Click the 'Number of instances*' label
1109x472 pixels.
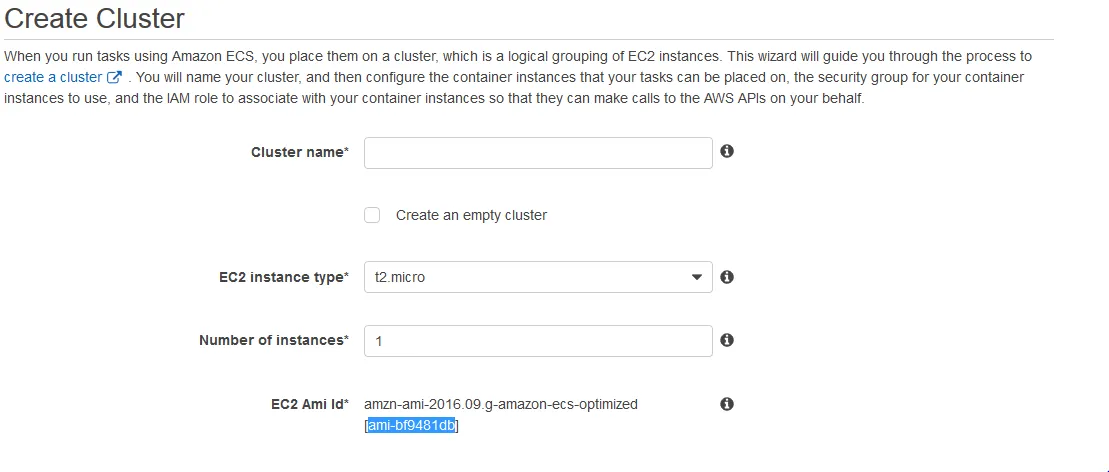[x=274, y=340]
